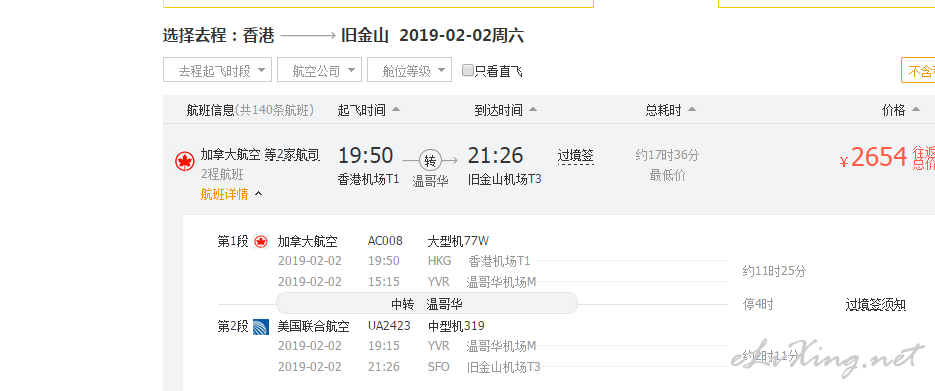Click flight number AC008
The image size is (935, 391).
pyautogui.click(x=385, y=241)
